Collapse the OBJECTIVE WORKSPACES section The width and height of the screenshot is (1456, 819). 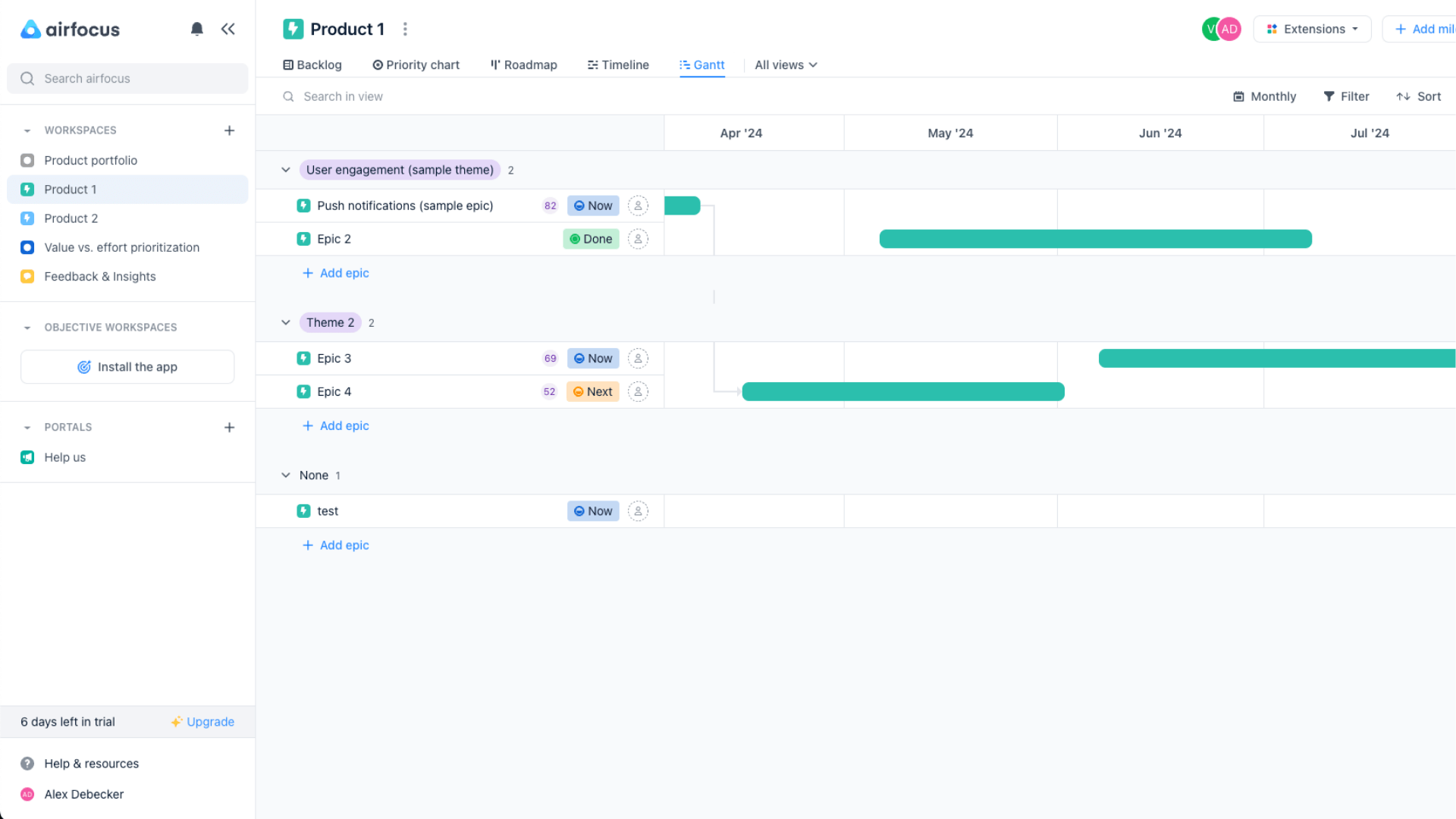(x=27, y=328)
